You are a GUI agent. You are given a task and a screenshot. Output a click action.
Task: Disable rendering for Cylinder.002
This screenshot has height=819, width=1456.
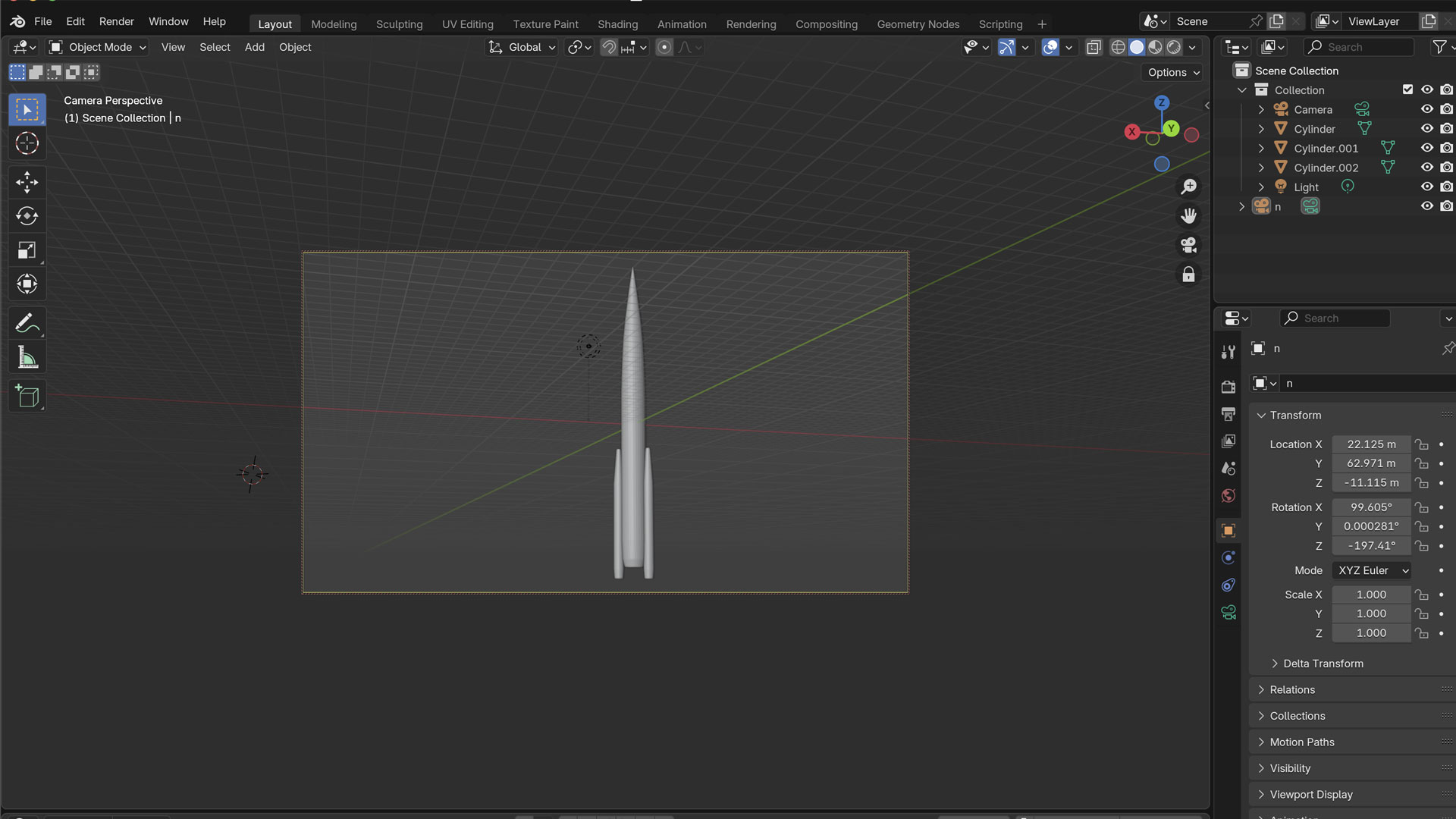[1446, 168]
